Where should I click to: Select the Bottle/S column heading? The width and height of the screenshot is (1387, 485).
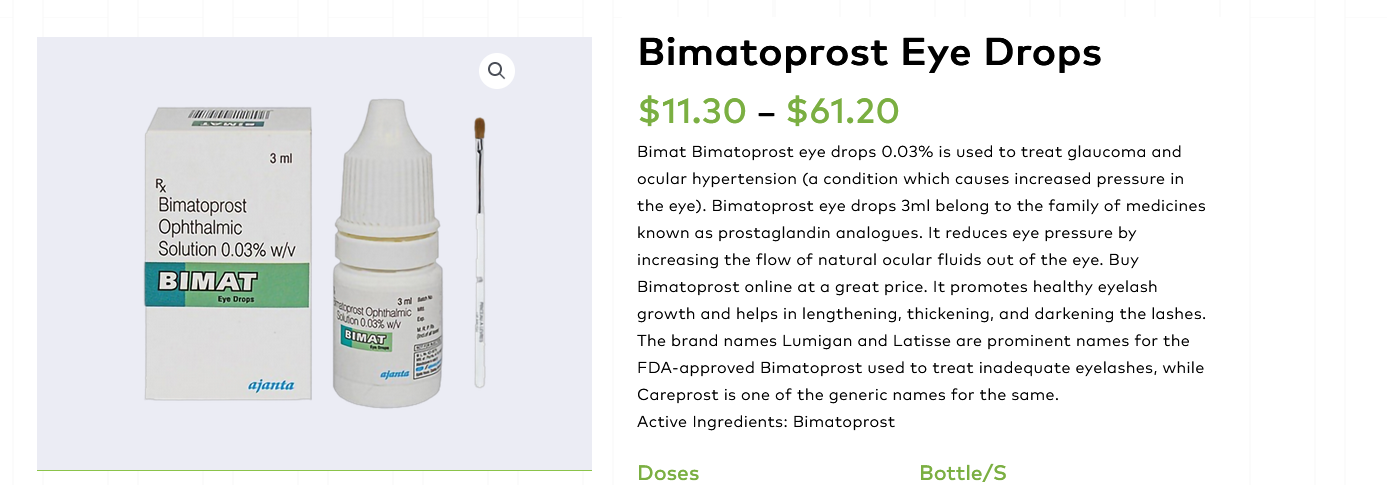963,473
